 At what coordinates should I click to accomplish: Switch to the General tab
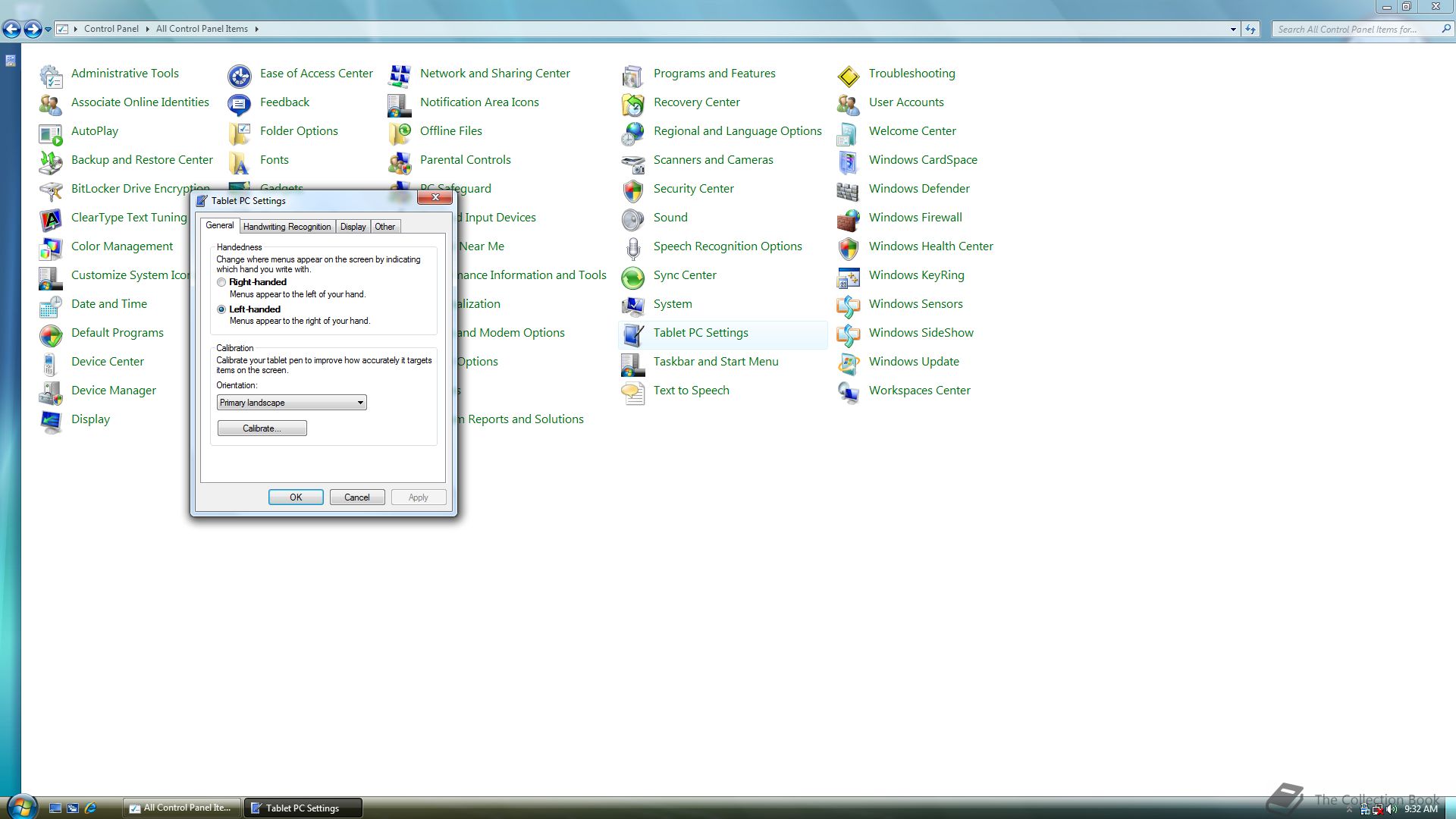pyautogui.click(x=220, y=226)
